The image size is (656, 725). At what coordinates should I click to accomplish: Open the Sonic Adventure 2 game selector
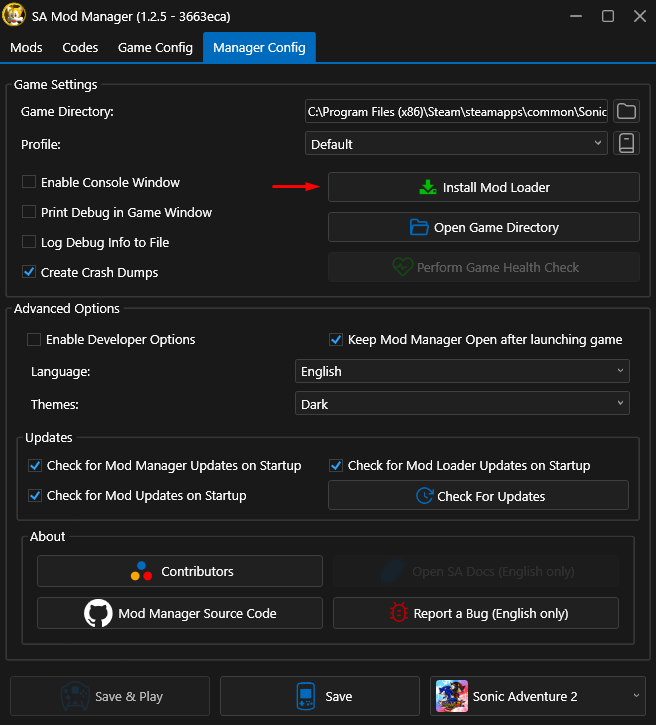[538, 696]
